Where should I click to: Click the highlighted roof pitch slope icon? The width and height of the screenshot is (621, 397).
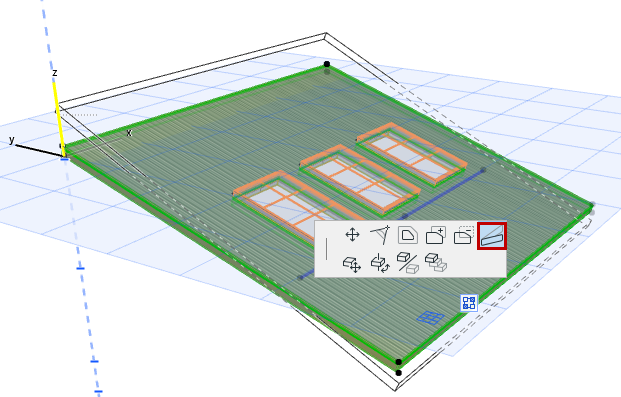coord(492,236)
